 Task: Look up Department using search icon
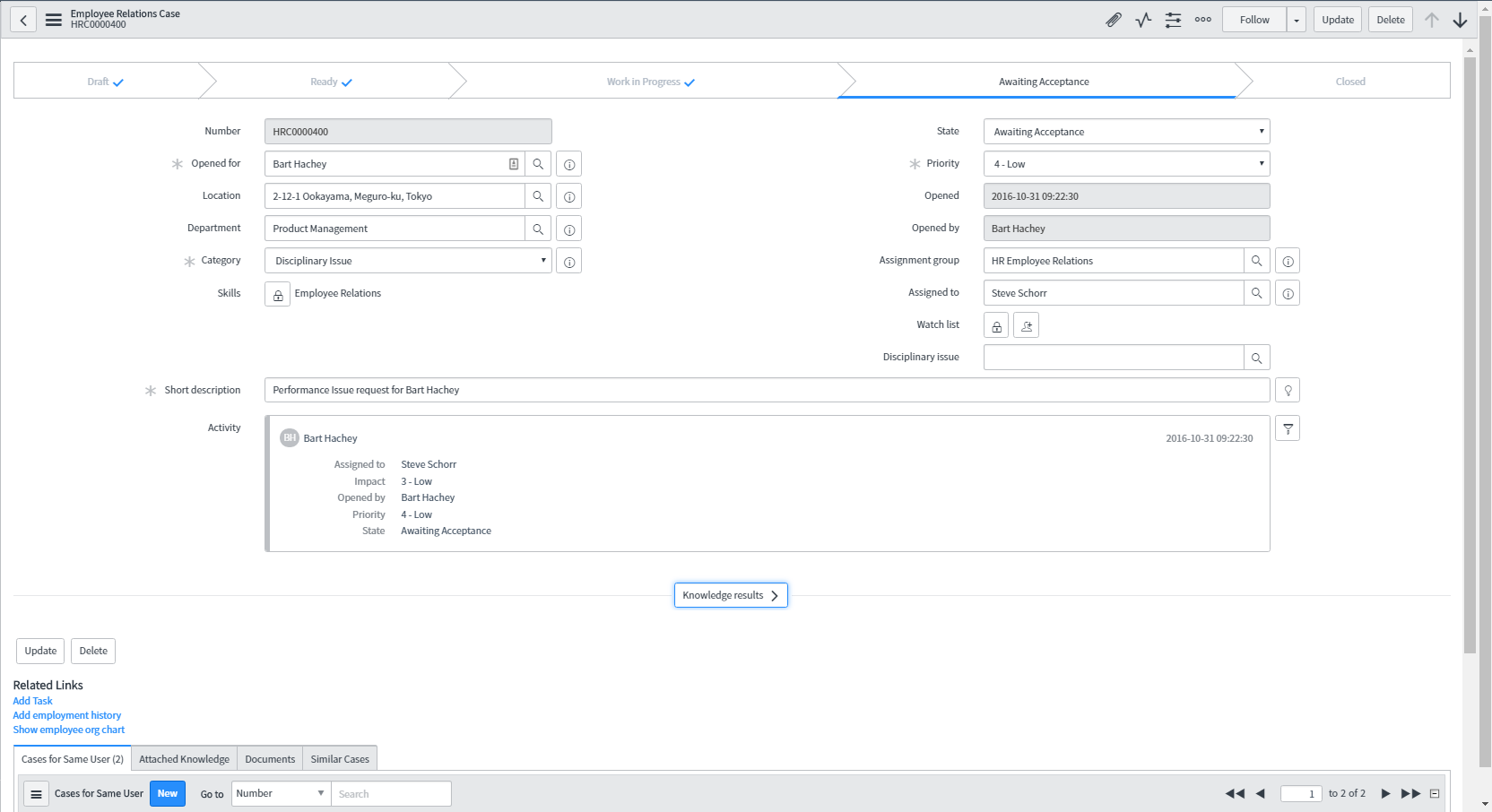[x=538, y=229]
